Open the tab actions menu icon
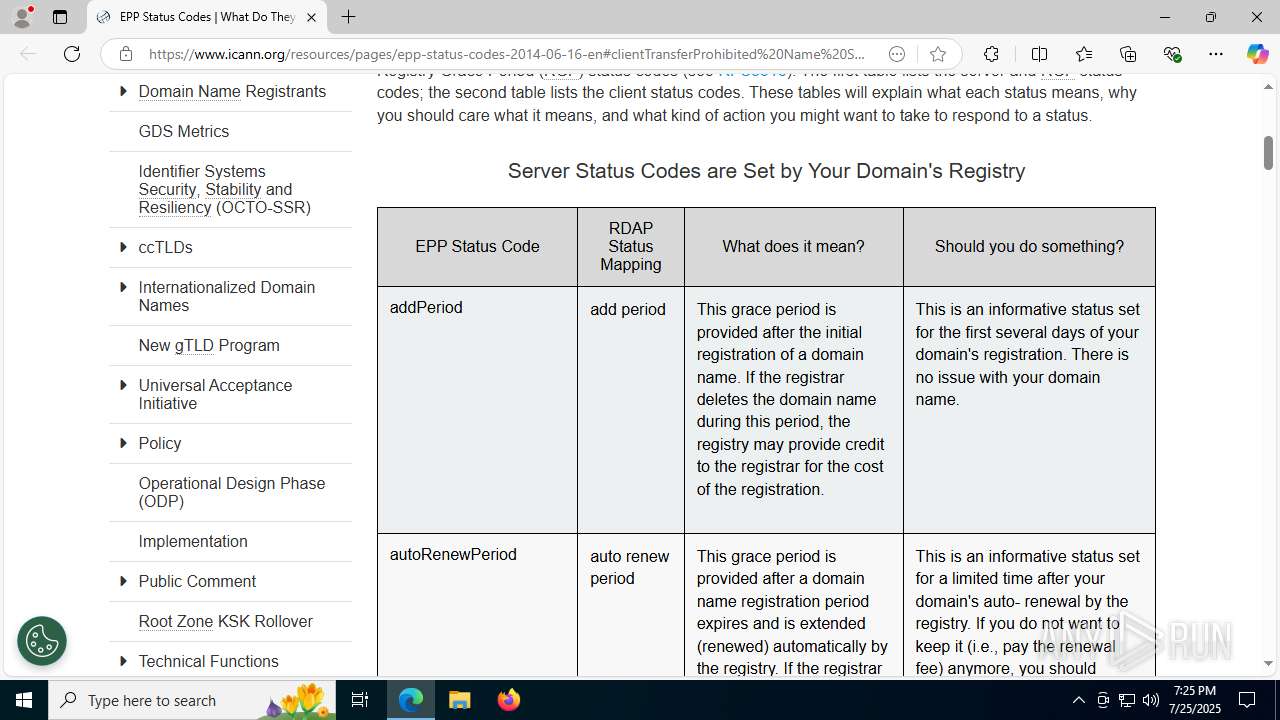Image resolution: width=1280 pixels, height=720 pixels. point(60,17)
